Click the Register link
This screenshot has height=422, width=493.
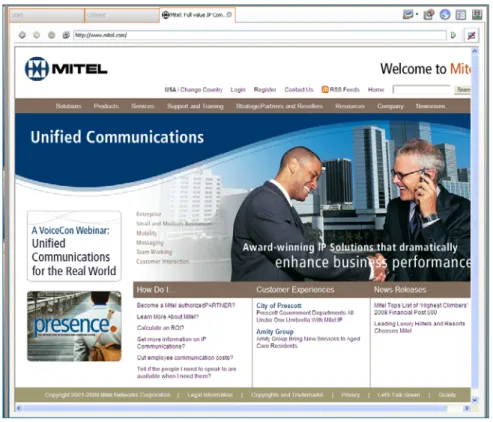point(265,90)
